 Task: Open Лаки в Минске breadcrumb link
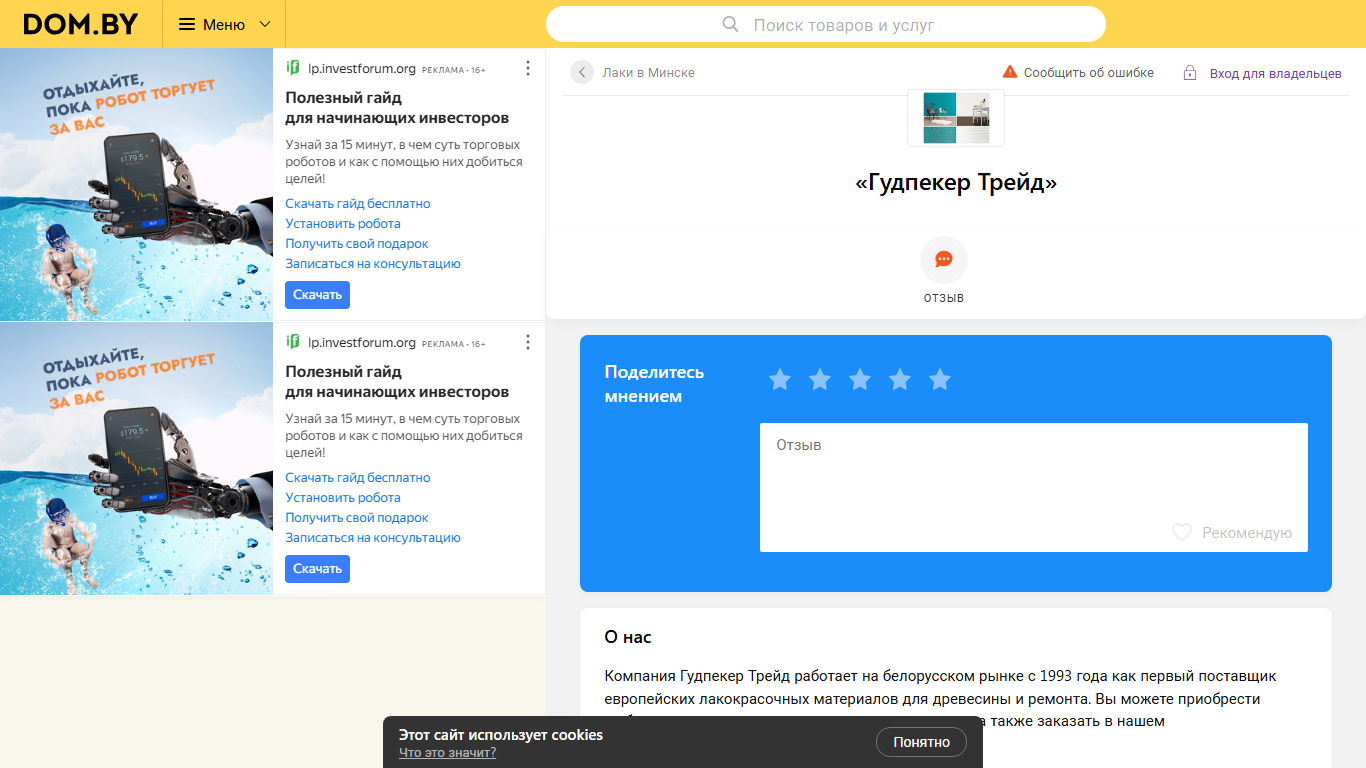pos(648,72)
